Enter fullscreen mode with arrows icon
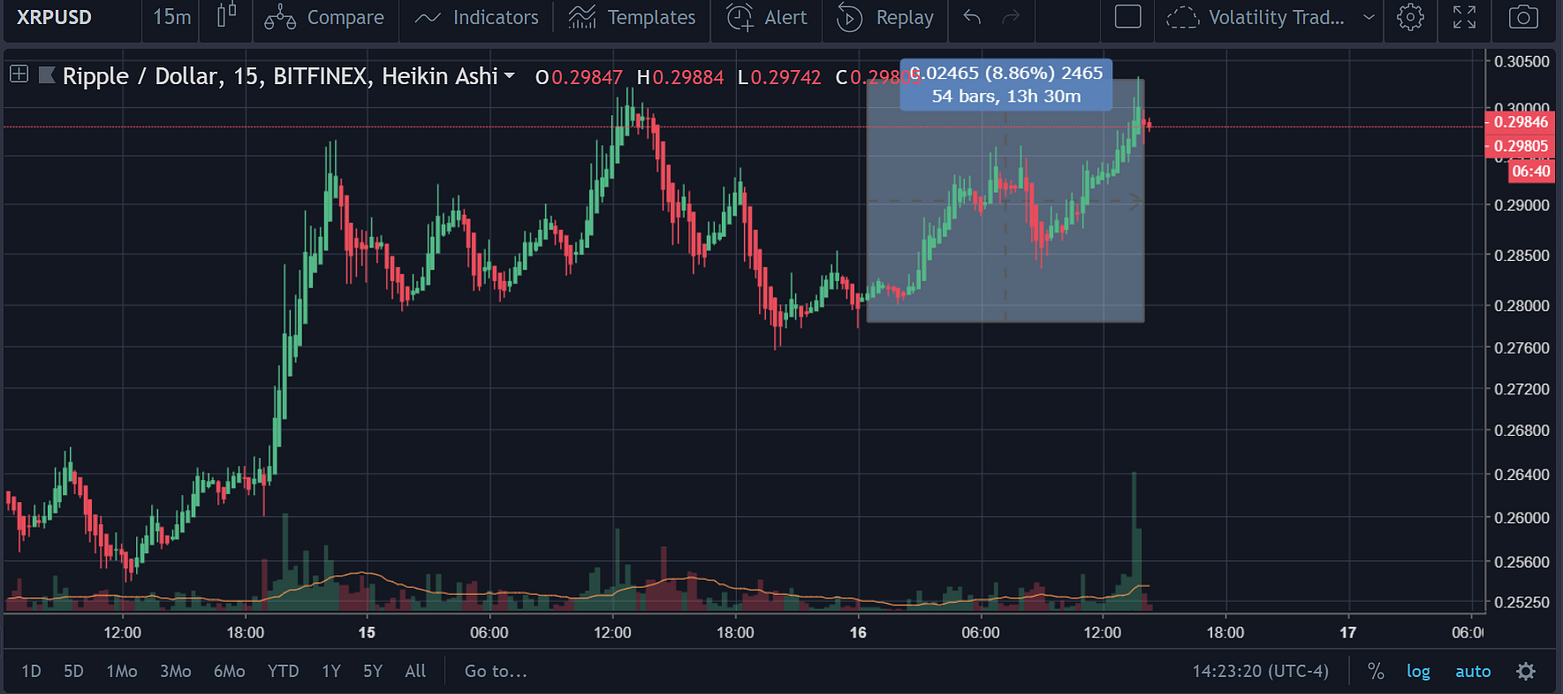The width and height of the screenshot is (1563, 694). click(1465, 17)
